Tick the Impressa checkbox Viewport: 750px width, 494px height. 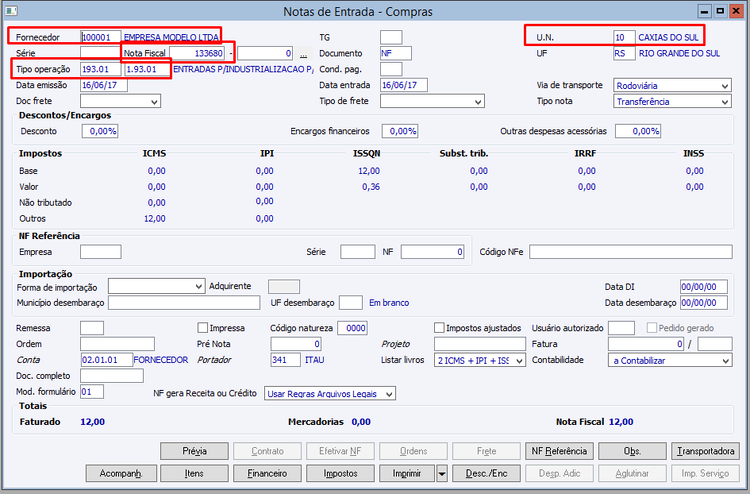pyautogui.click(x=202, y=328)
